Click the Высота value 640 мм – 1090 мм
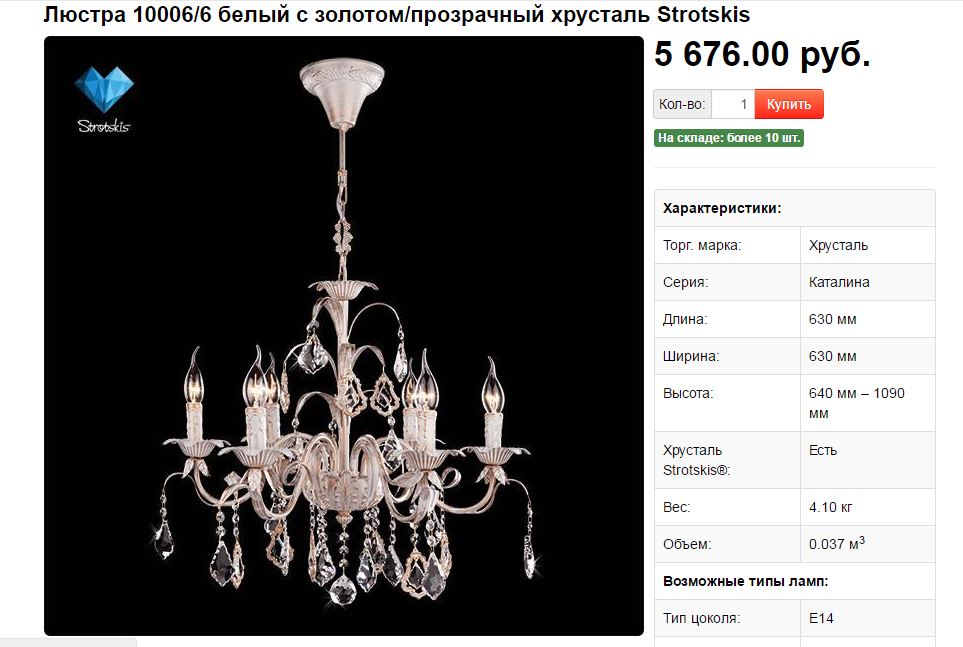The height and width of the screenshot is (647, 963). [856, 403]
